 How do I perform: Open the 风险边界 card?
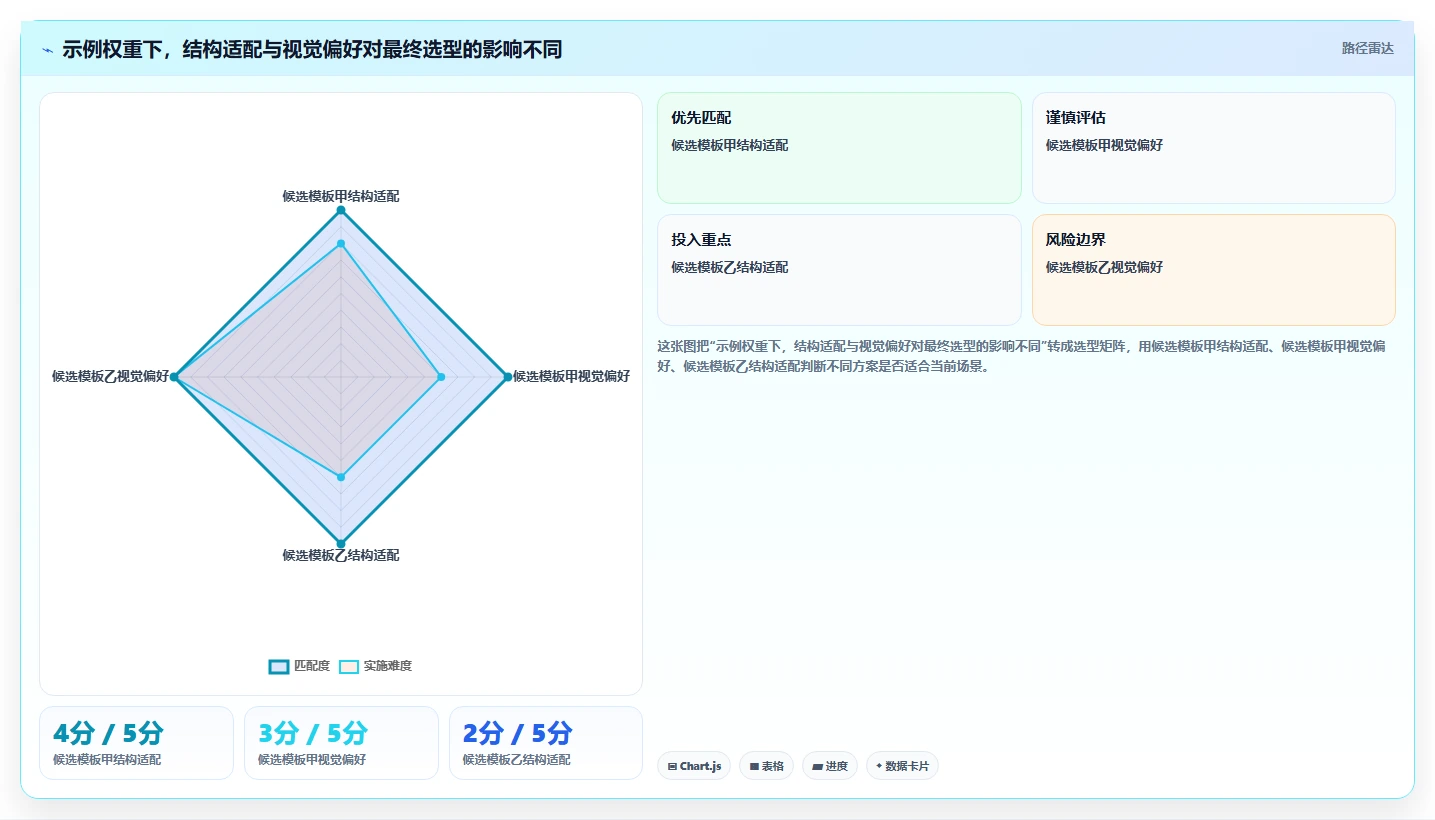tap(1213, 270)
